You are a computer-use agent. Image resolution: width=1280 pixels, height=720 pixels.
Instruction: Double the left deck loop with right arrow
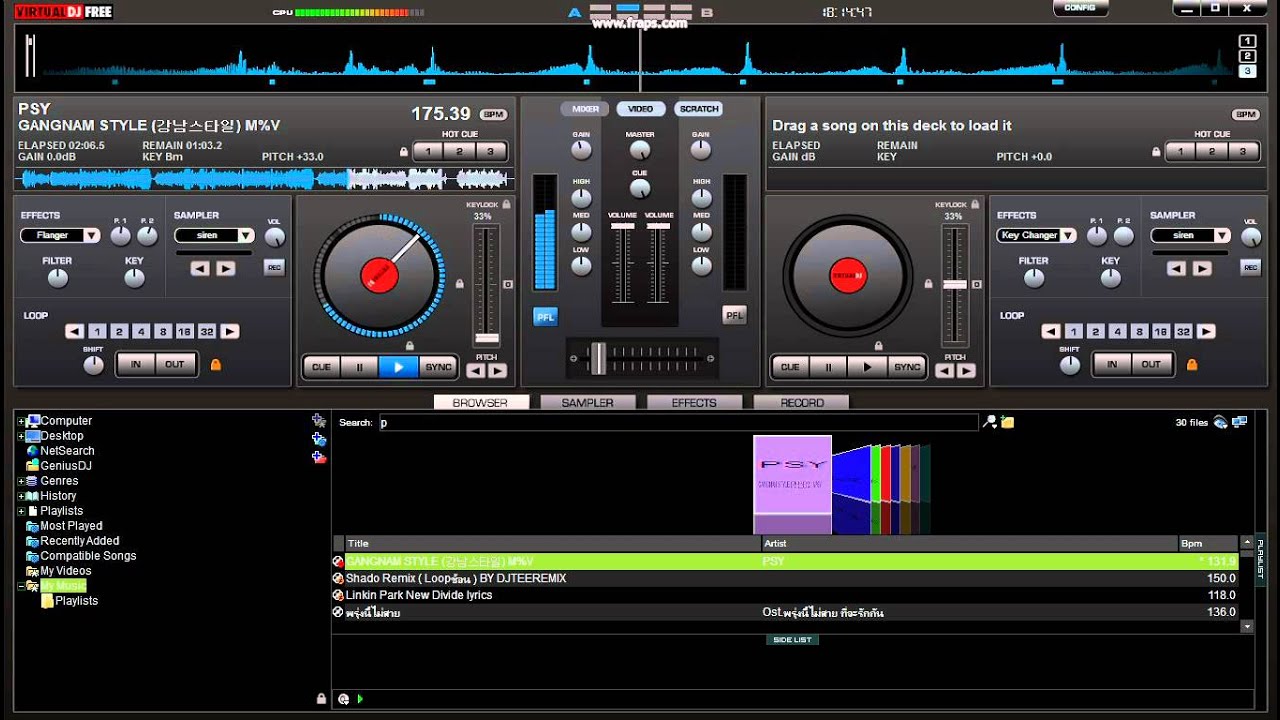pyautogui.click(x=230, y=332)
